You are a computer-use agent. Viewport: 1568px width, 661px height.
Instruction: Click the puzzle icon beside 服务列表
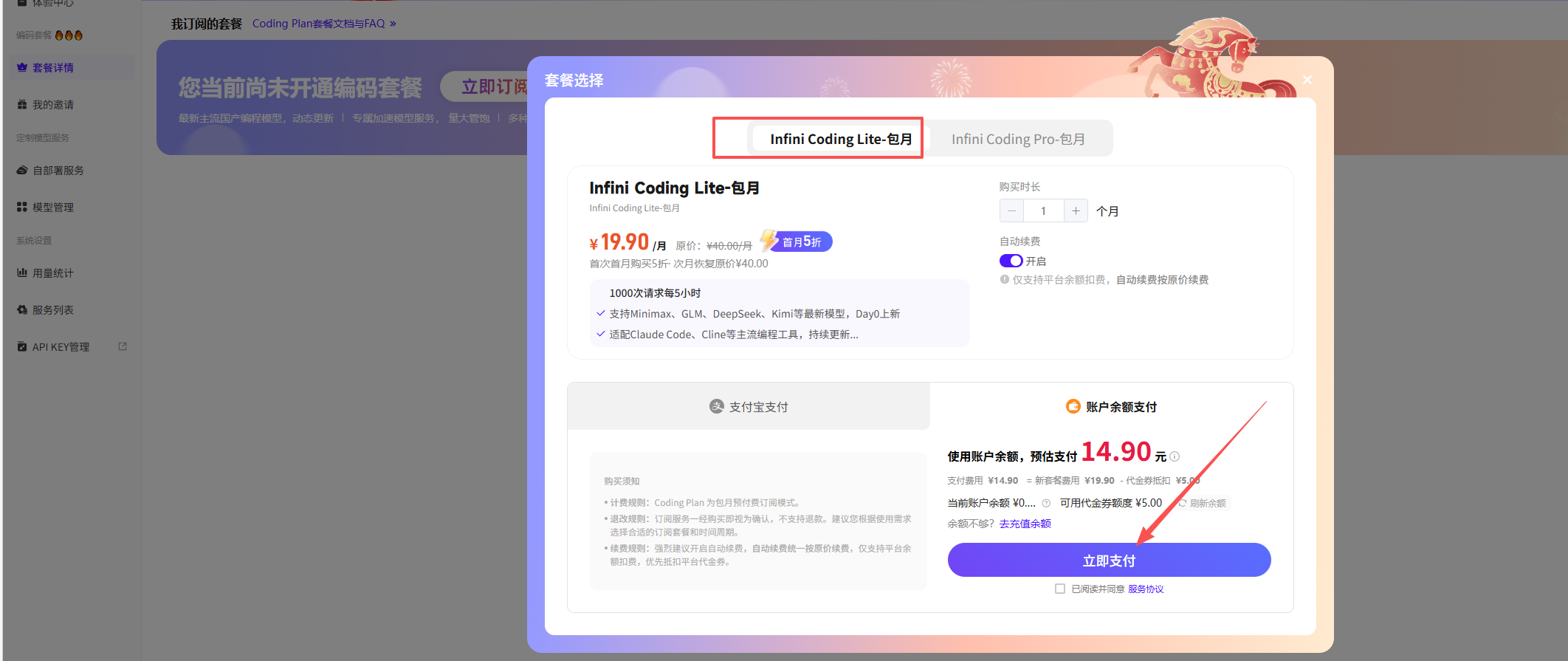(x=22, y=309)
